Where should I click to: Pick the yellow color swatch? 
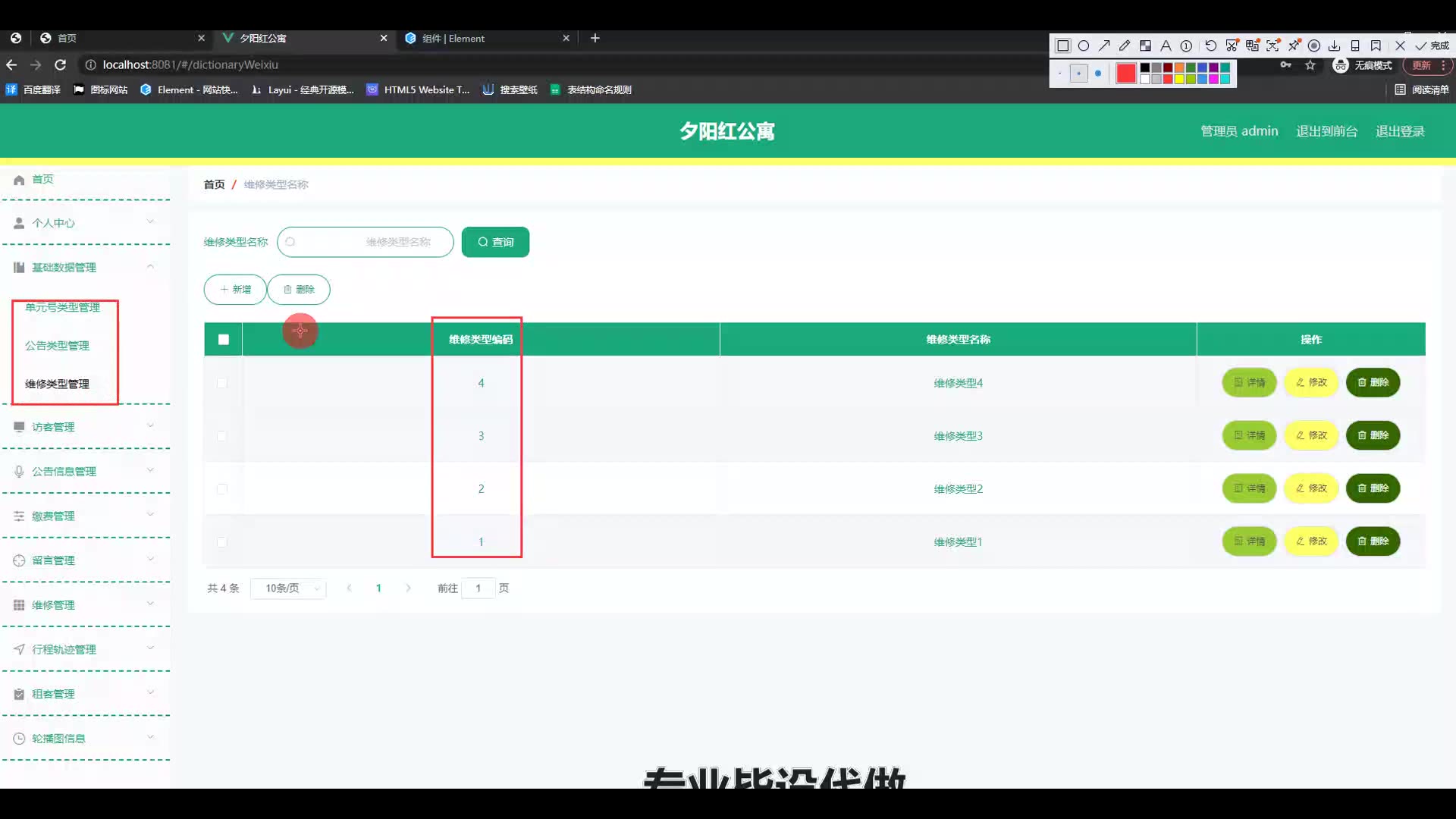click(x=1179, y=79)
